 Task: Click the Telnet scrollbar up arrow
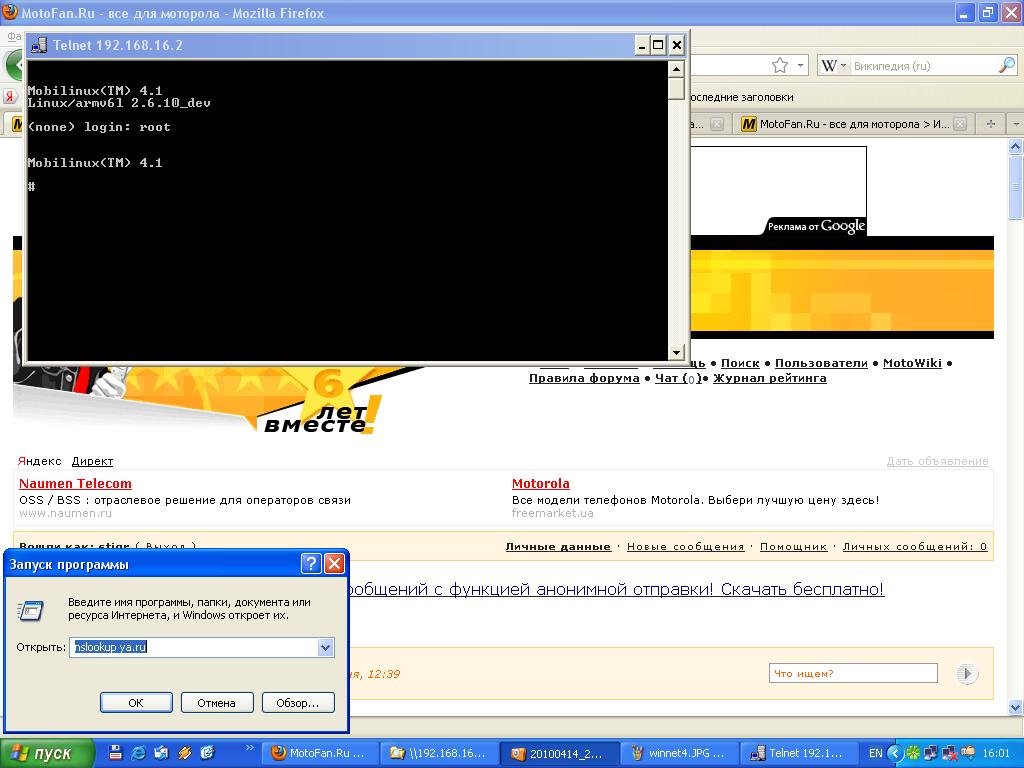(x=676, y=69)
